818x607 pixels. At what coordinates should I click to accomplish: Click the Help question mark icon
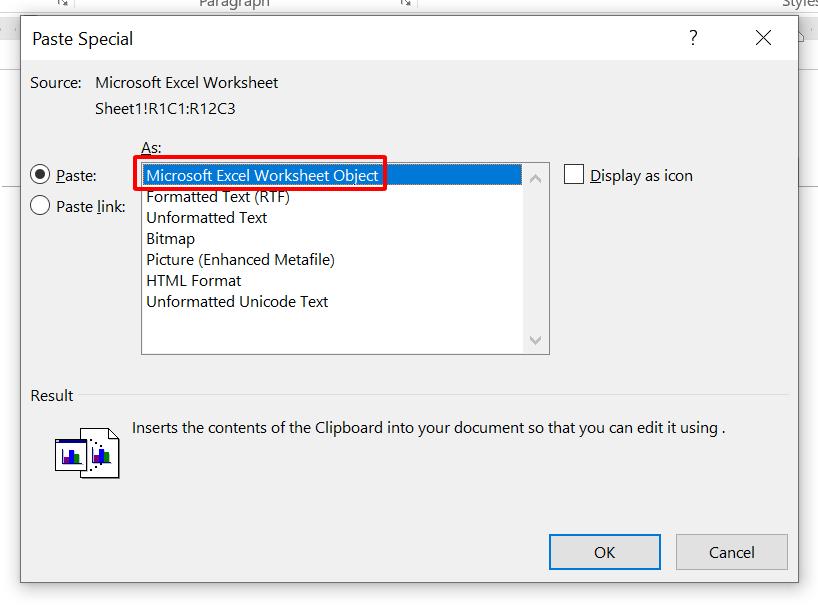[x=692, y=38]
